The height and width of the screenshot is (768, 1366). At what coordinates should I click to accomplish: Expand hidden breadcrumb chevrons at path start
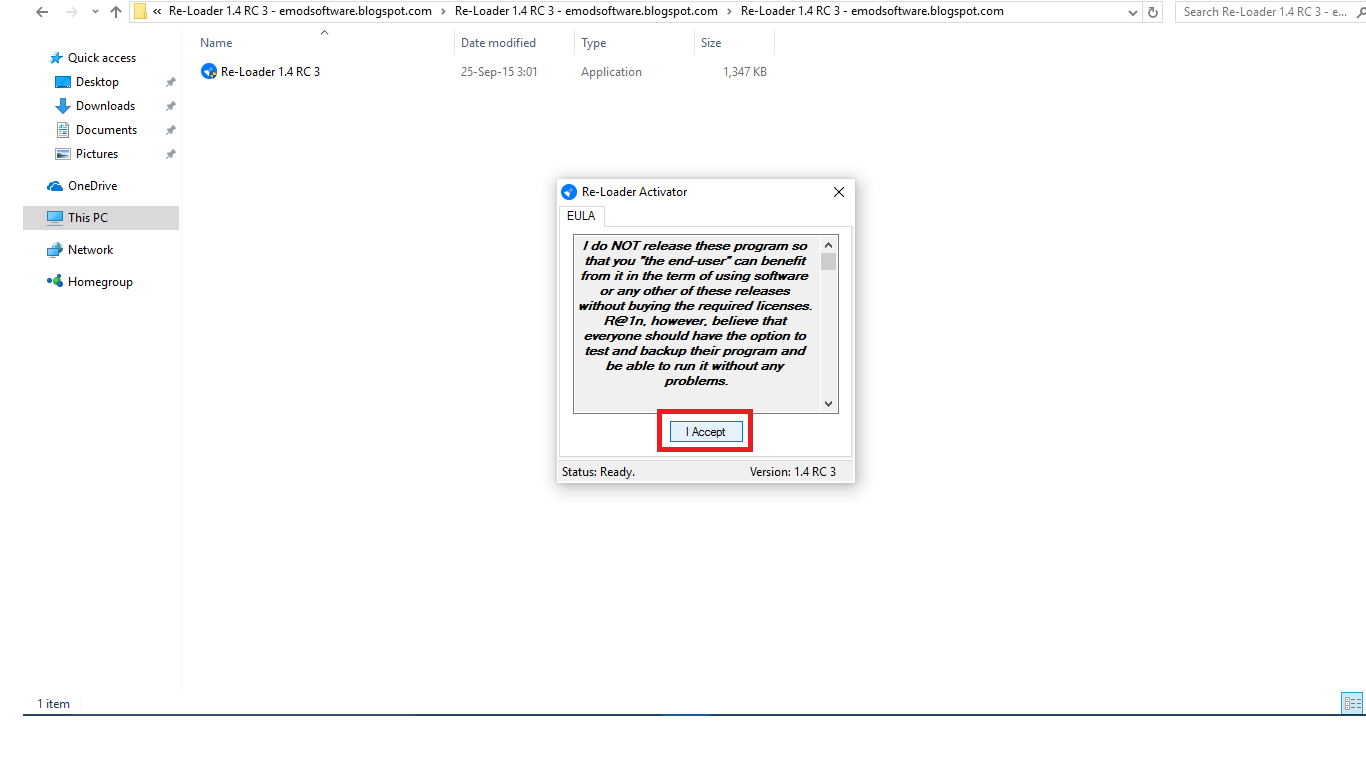[158, 12]
